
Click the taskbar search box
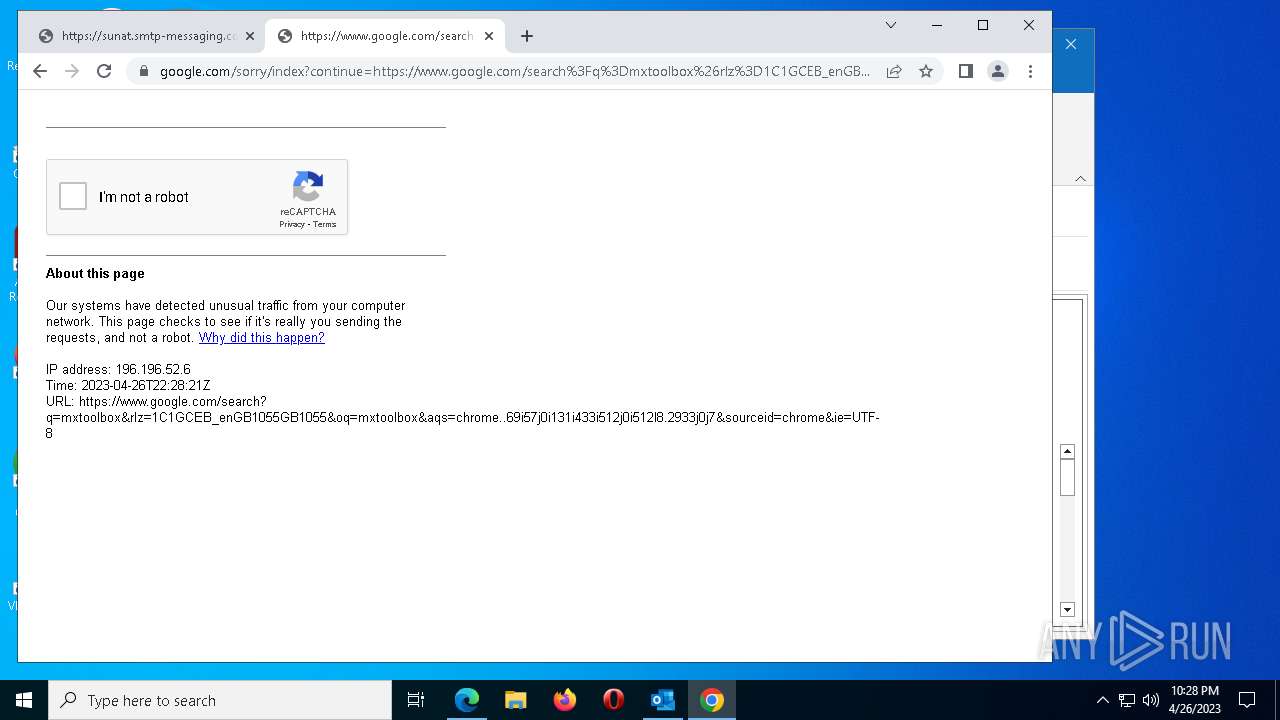(220, 700)
